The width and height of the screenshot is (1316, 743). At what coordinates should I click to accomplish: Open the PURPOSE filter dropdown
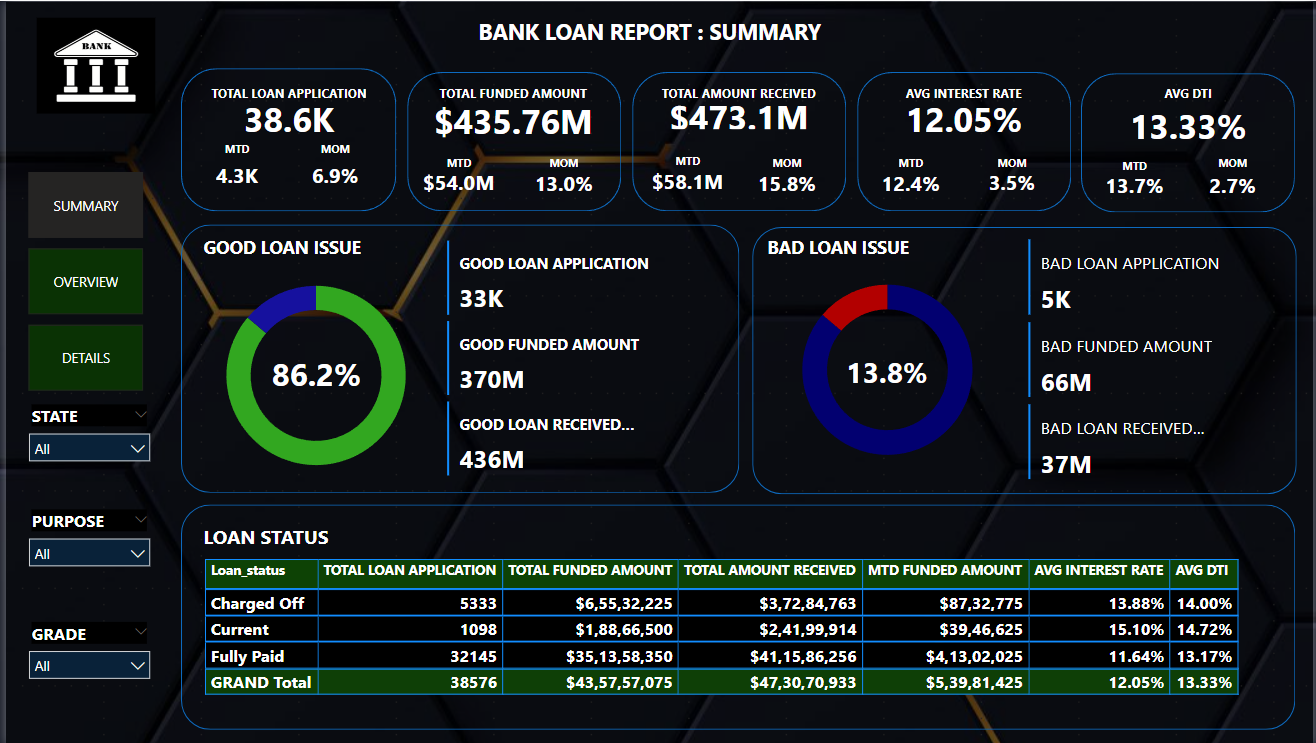click(x=89, y=554)
